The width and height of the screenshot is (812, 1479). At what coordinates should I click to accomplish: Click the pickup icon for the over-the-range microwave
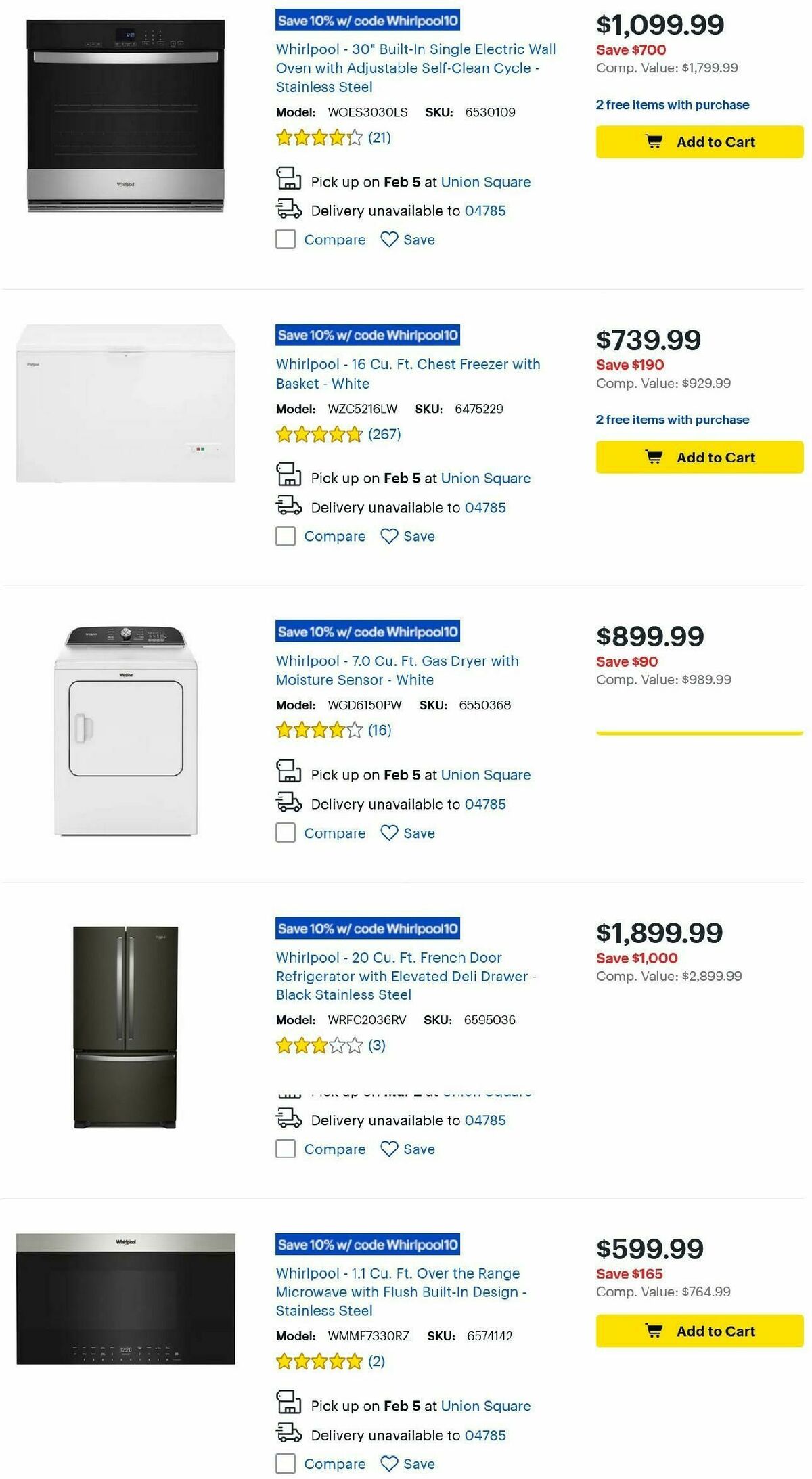290,1405
